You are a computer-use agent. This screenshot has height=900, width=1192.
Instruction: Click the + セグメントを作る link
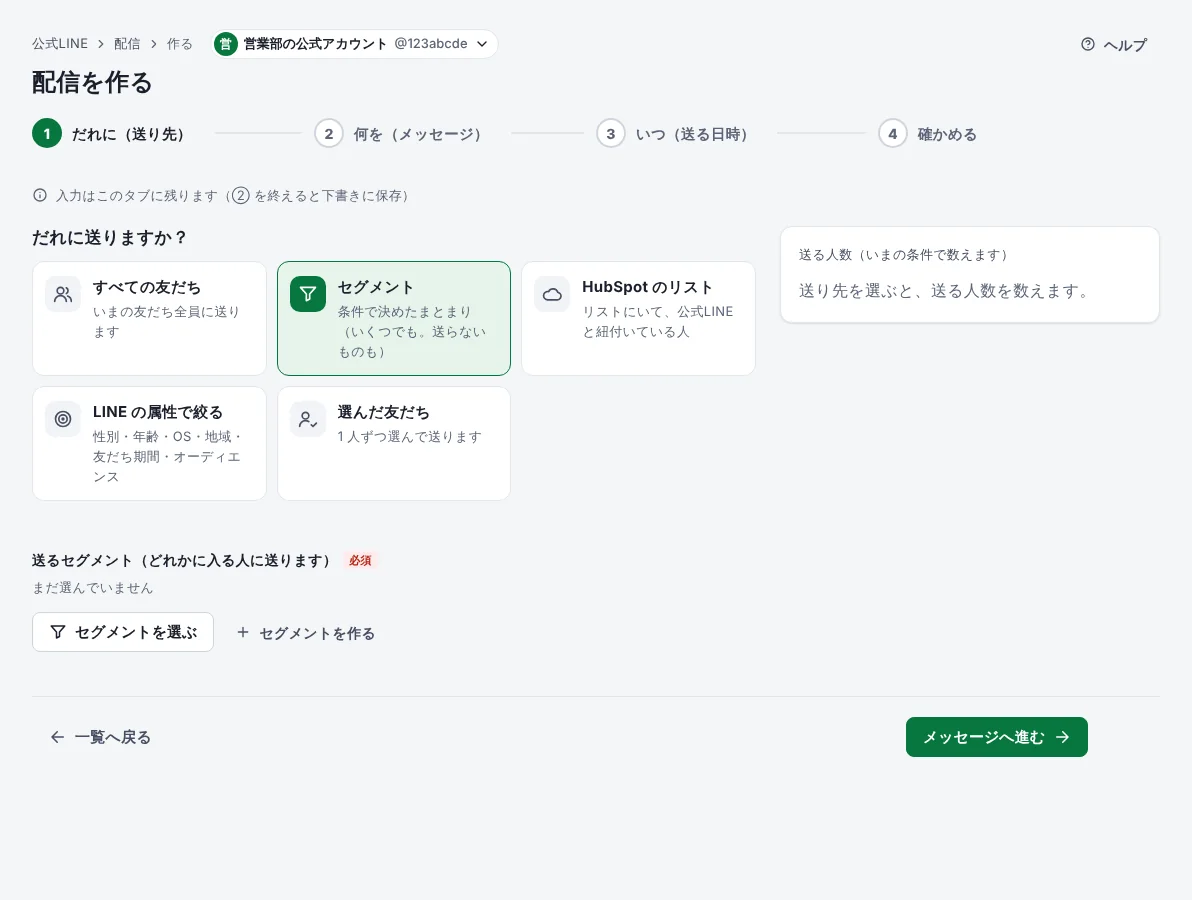coord(306,632)
